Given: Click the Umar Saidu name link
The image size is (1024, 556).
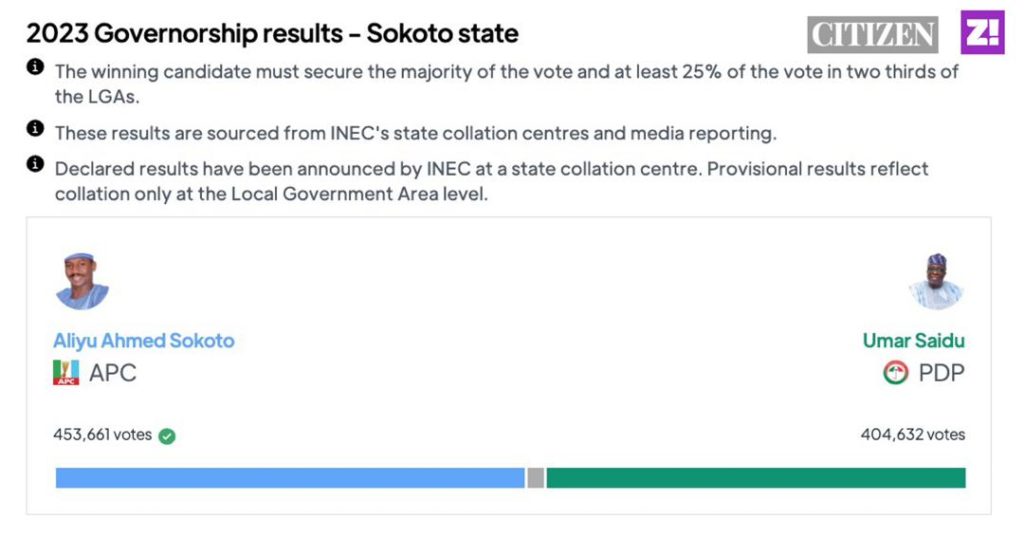Looking at the screenshot, I should [x=914, y=340].
